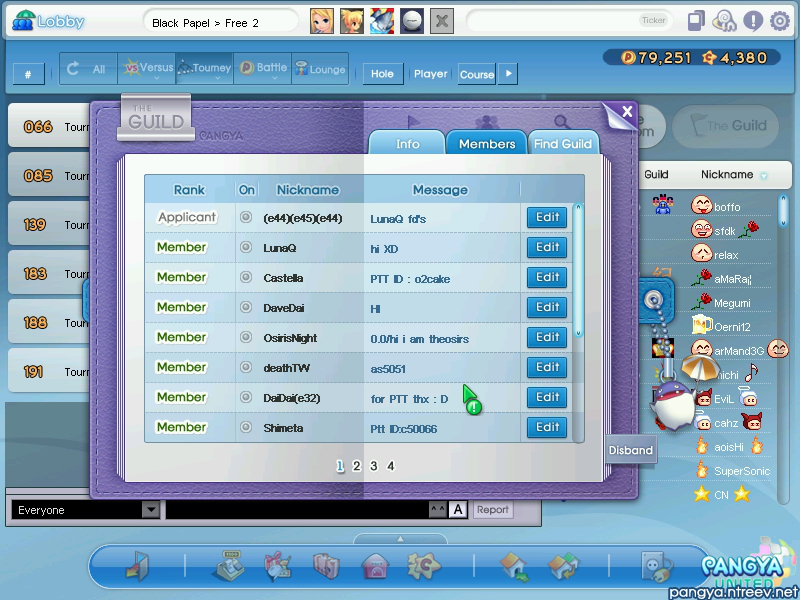Refresh the room list with circular arrow

click(x=73, y=68)
